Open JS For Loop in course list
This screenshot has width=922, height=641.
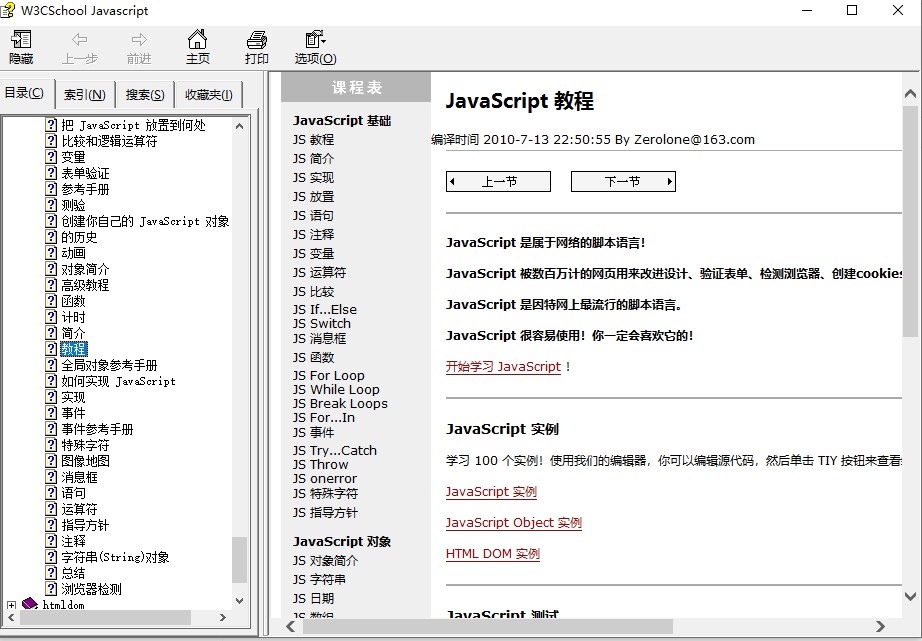coord(329,375)
